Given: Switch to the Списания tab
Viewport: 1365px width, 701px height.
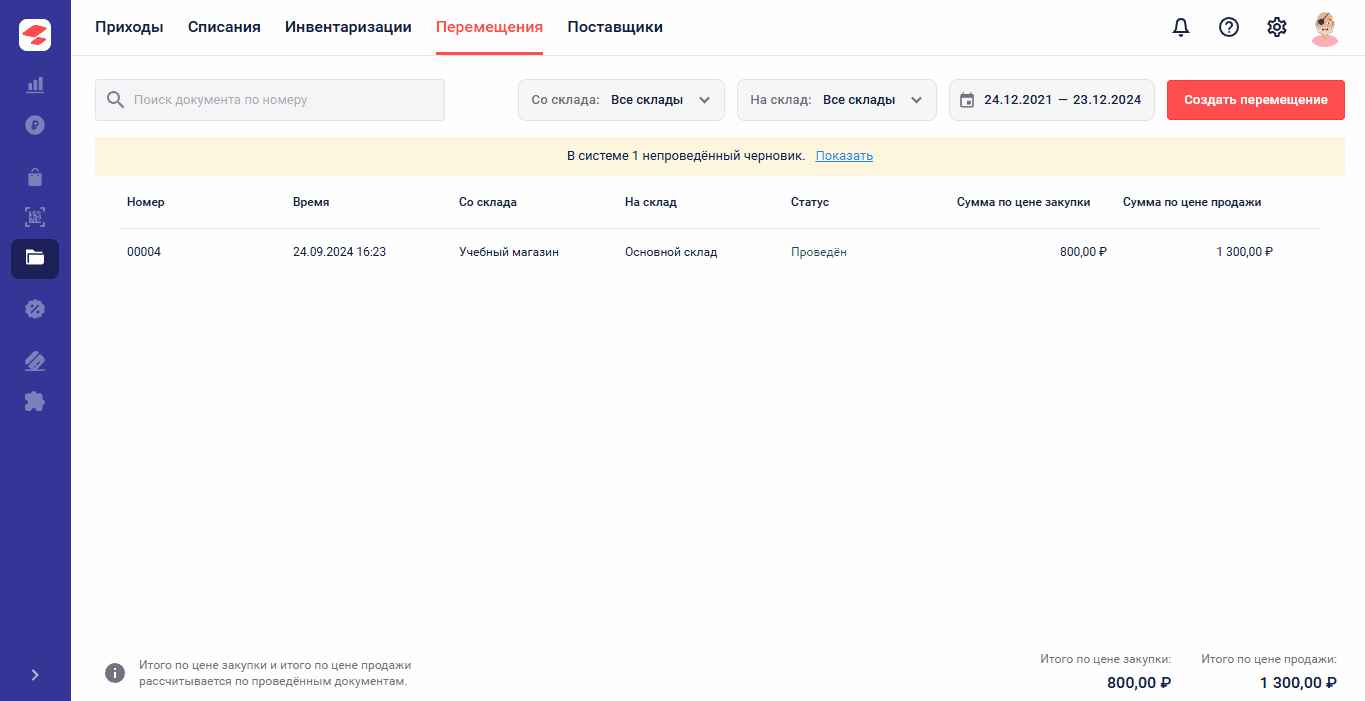Looking at the screenshot, I should [x=224, y=27].
